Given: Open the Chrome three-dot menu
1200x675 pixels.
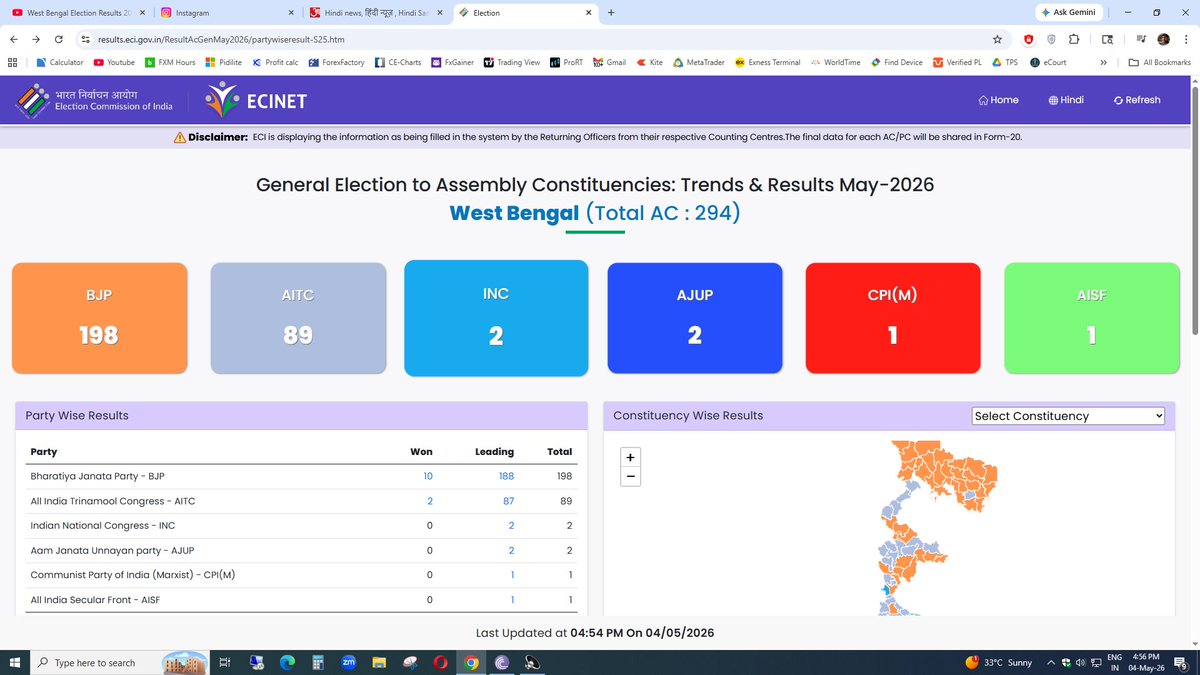Looking at the screenshot, I should (x=1185, y=39).
